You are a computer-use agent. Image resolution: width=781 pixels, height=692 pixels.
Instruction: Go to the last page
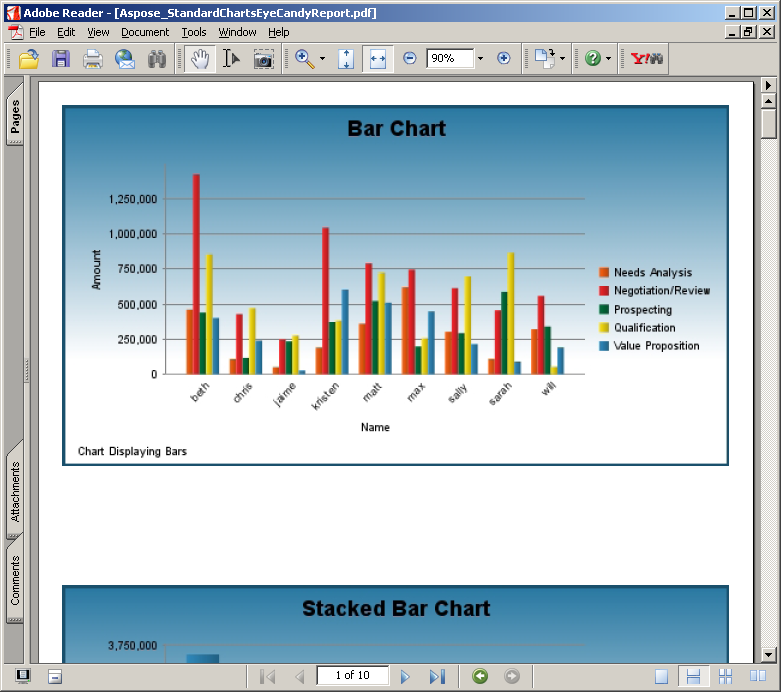point(436,676)
